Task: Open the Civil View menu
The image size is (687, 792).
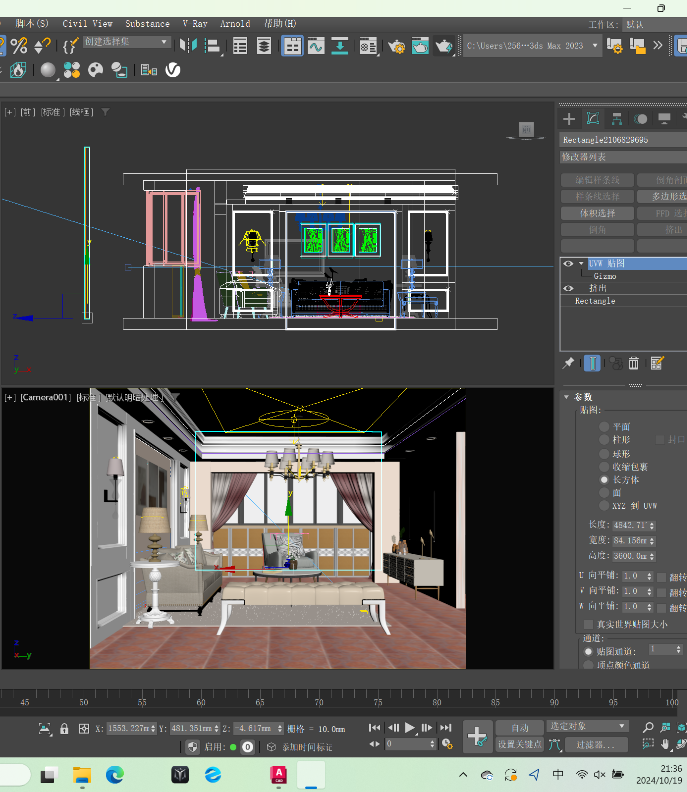Action: coord(88,23)
